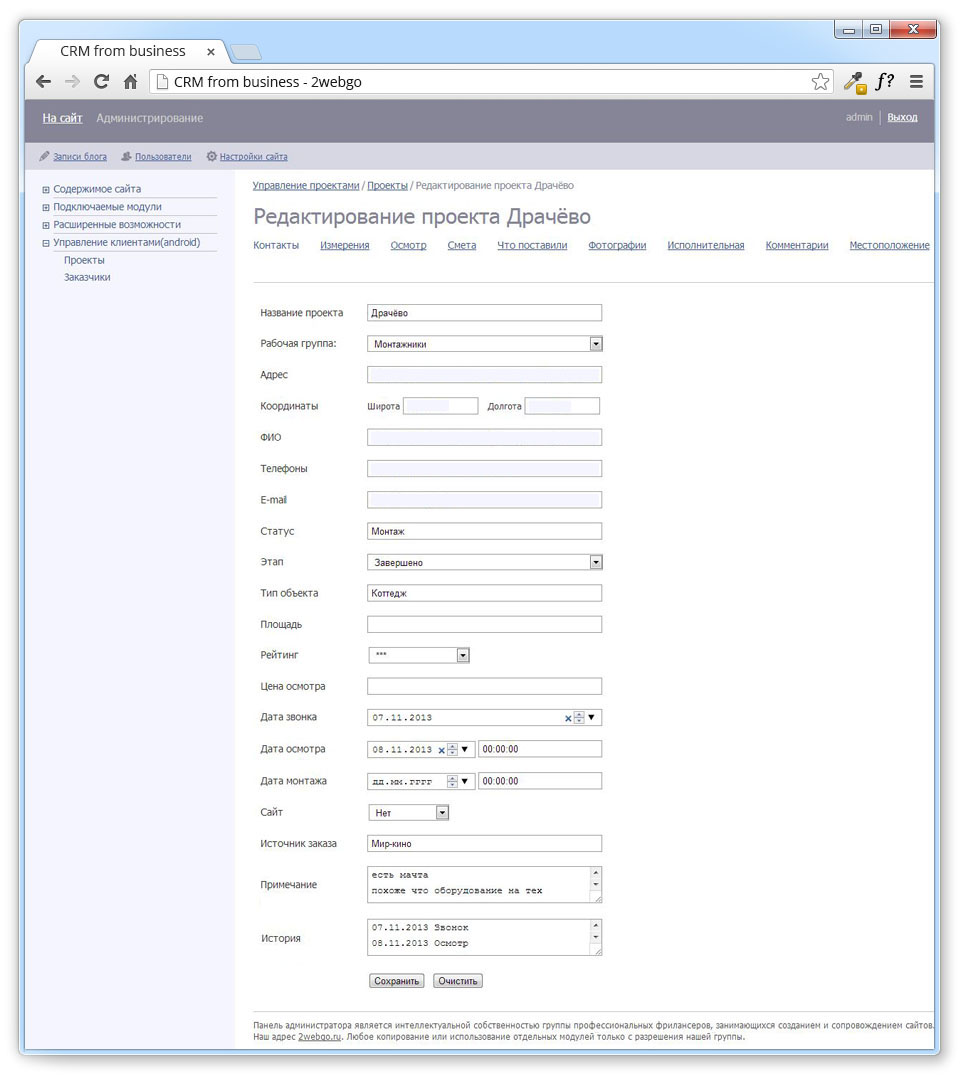Click Название проекта field
This screenshot has width=960, height=1088.
(x=484, y=313)
